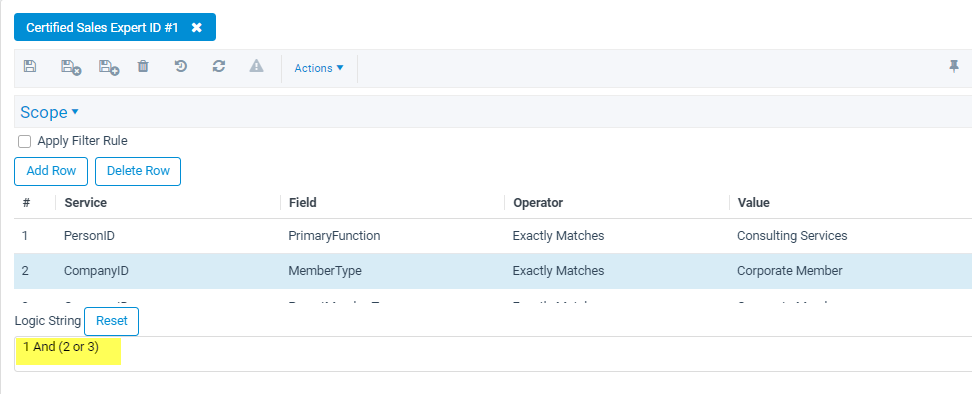Image resolution: width=972 pixels, height=394 pixels.
Task: Click Exactly Matches in the PersonID row
Action: tap(558, 236)
